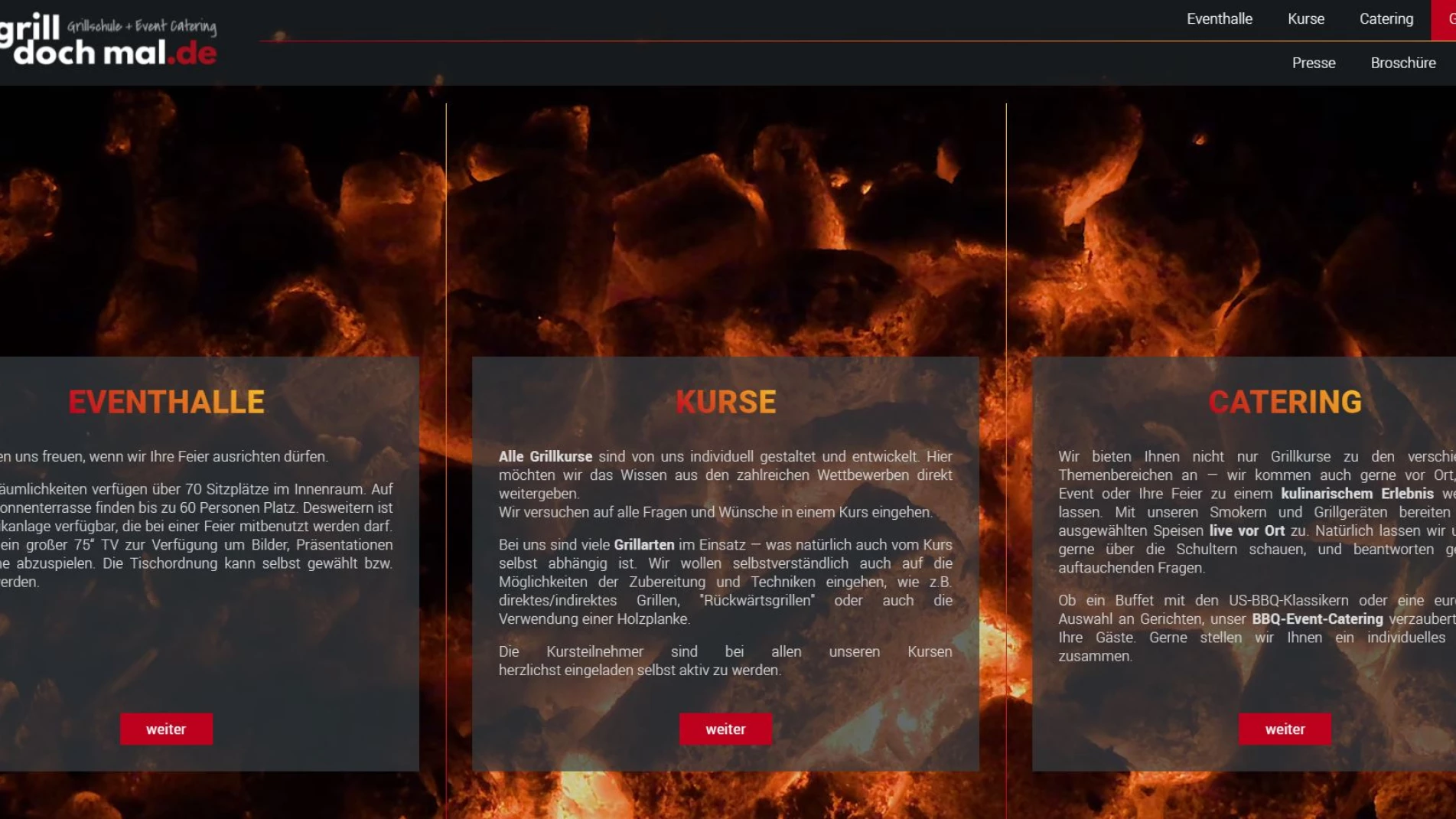Click the red highlighted menu item at top right
The image size is (1456, 819).
click(1445, 20)
